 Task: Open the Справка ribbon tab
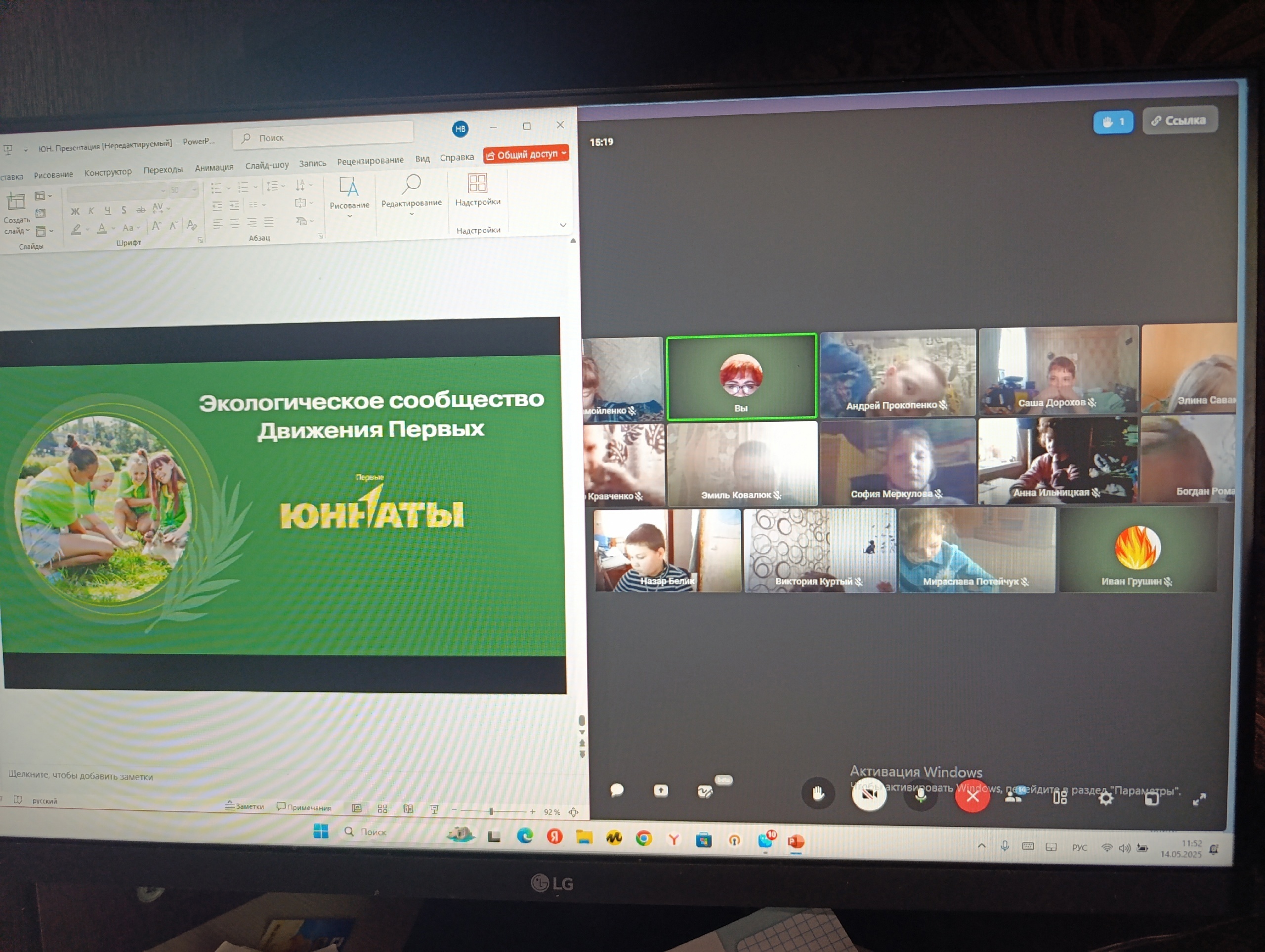pos(457,157)
